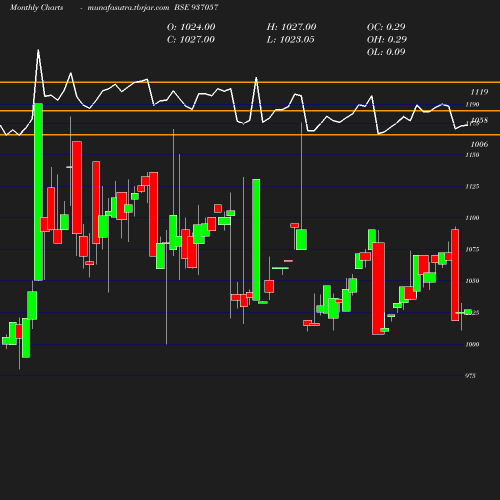Select the close value "C: 1027.00"
Viewport: 500px width, 500px height.
(191, 39)
